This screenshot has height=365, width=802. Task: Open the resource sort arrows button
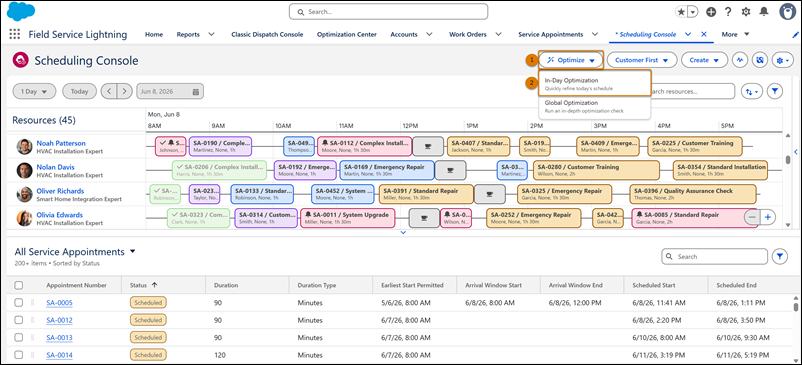pyautogui.click(x=752, y=91)
